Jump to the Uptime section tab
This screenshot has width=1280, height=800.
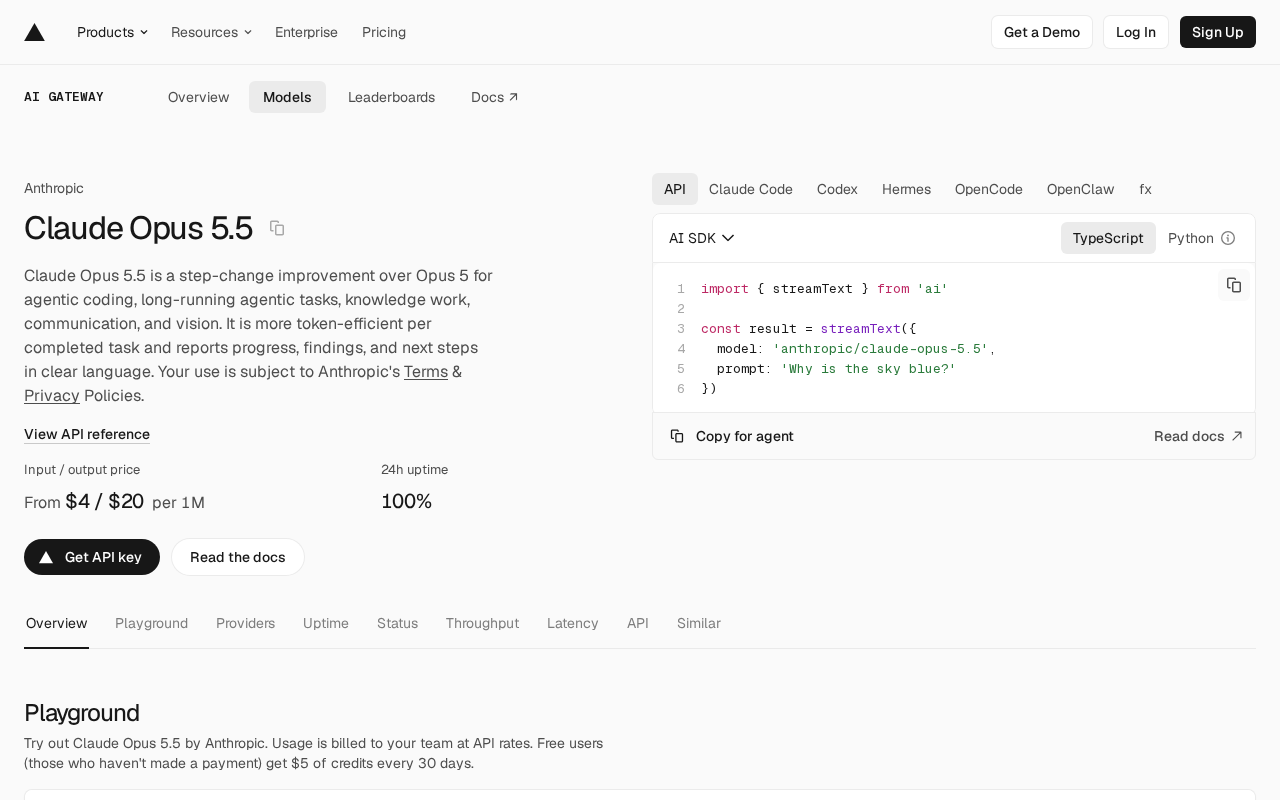point(326,623)
